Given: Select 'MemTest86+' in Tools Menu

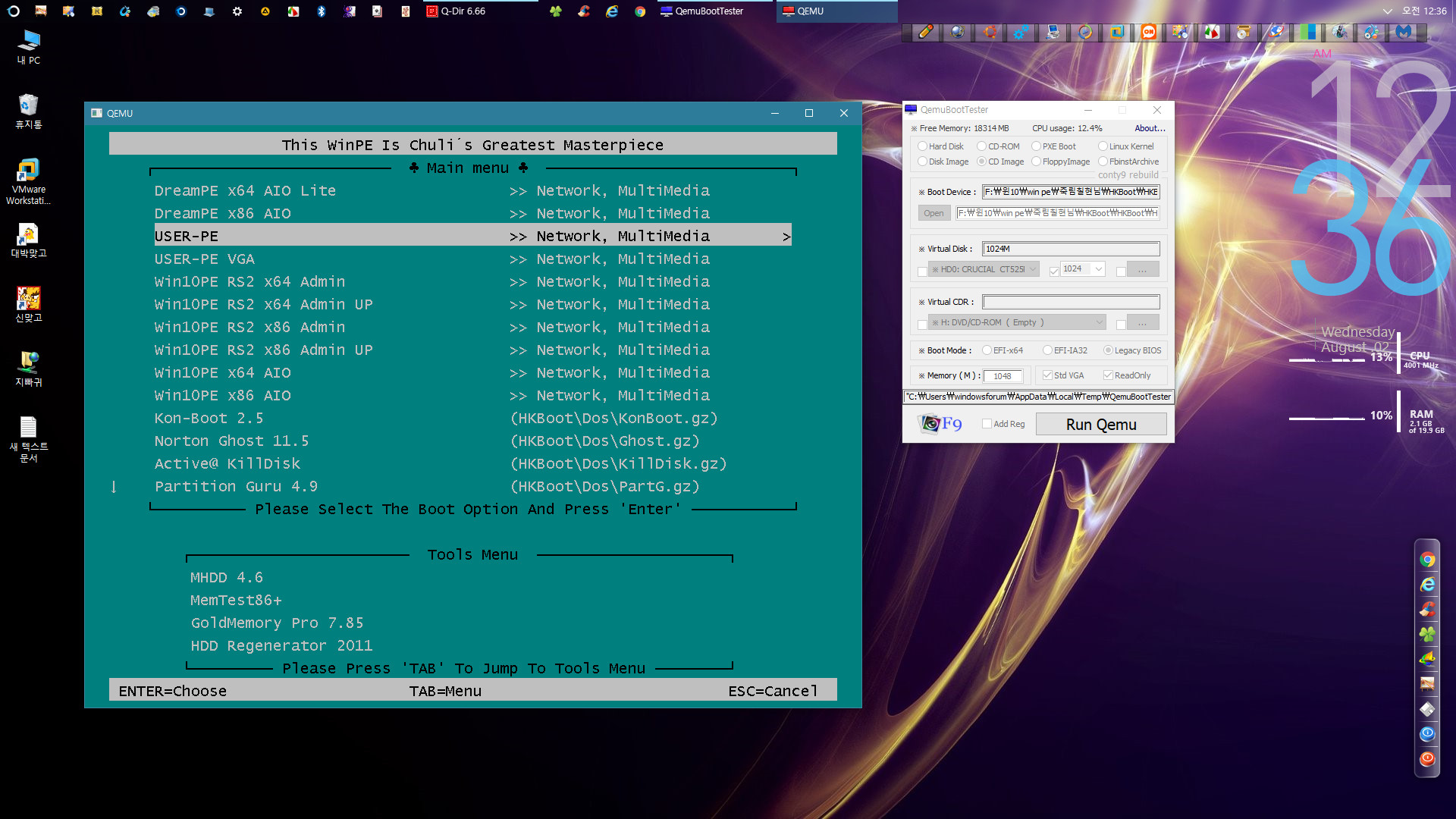Looking at the screenshot, I should tap(236, 600).
